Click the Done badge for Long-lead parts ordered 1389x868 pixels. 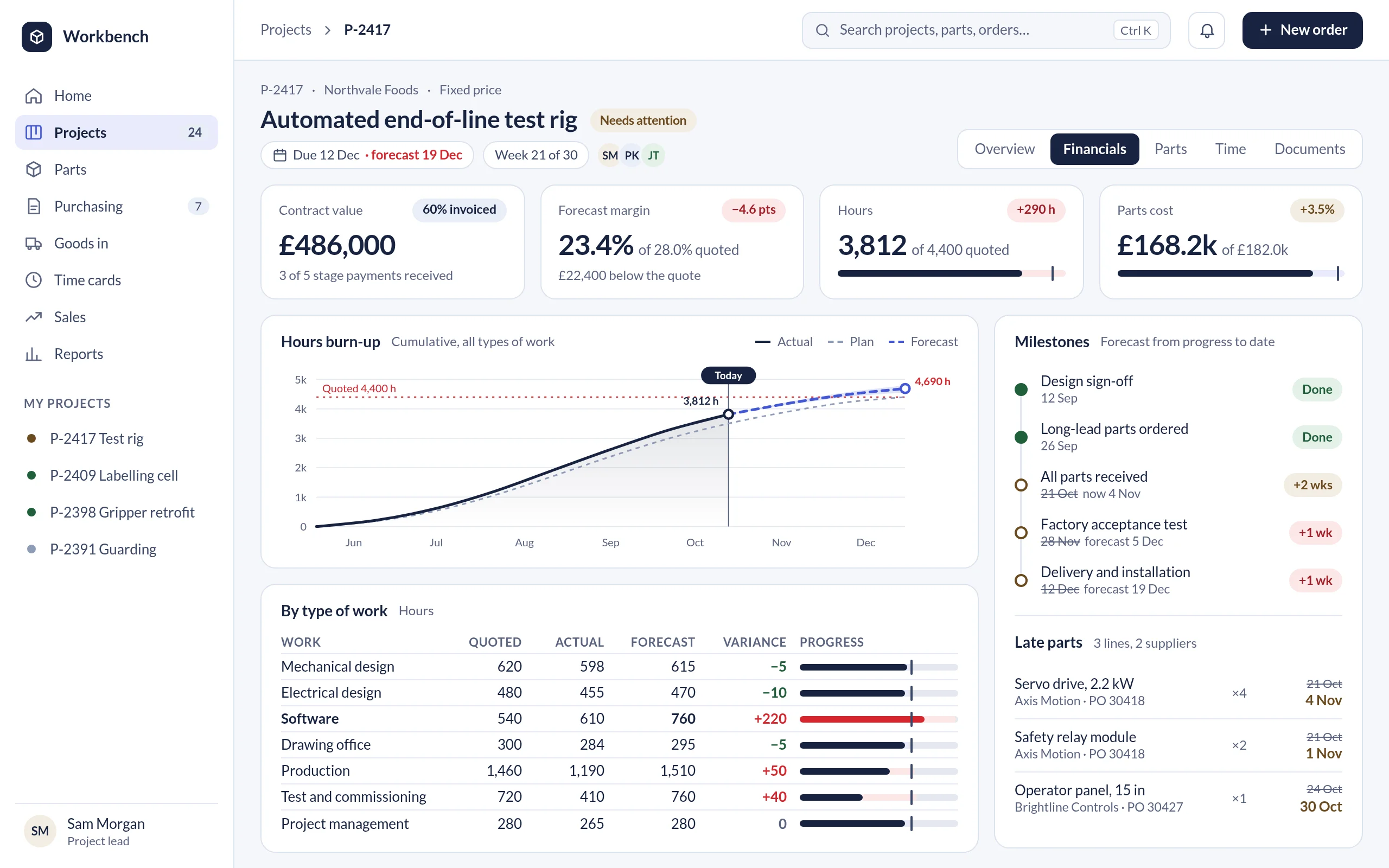click(x=1317, y=437)
